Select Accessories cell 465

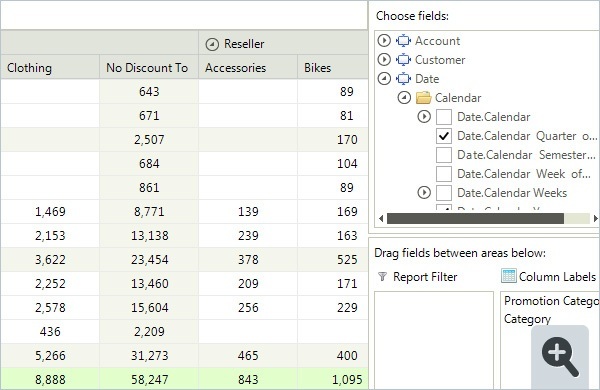point(248,356)
